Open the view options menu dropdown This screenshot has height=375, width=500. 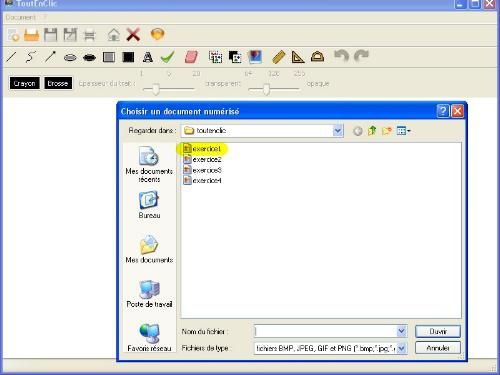pyautogui.click(x=403, y=131)
